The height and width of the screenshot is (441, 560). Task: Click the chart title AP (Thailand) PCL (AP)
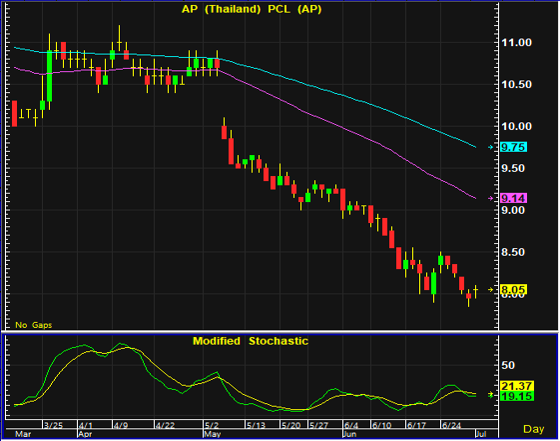tap(251, 9)
